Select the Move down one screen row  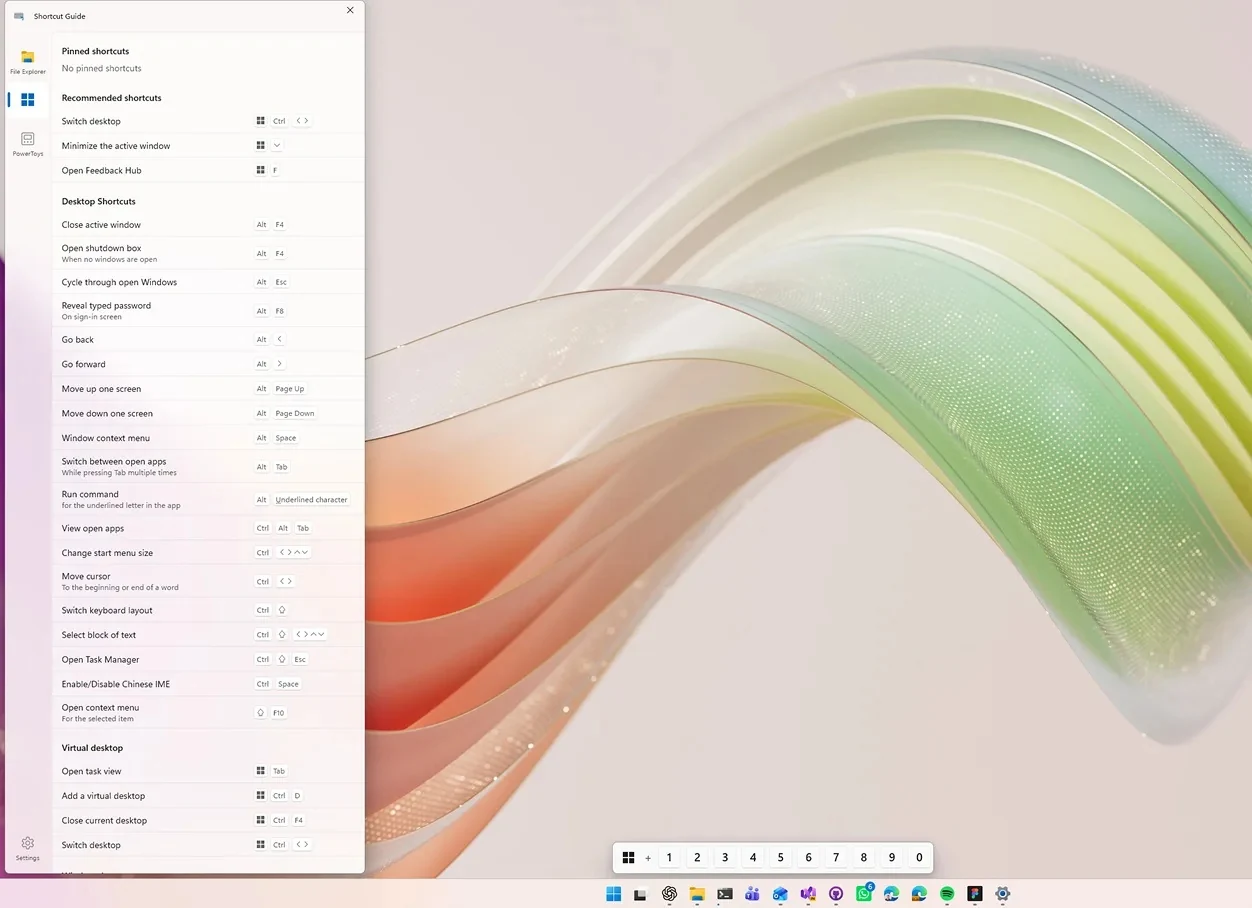pyautogui.click(x=208, y=413)
